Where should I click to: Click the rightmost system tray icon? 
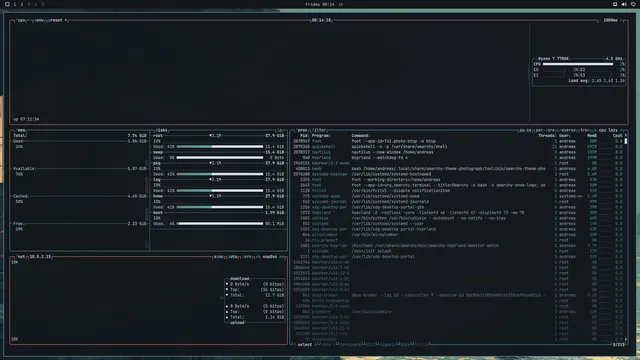pyautogui.click(x=633, y=4)
